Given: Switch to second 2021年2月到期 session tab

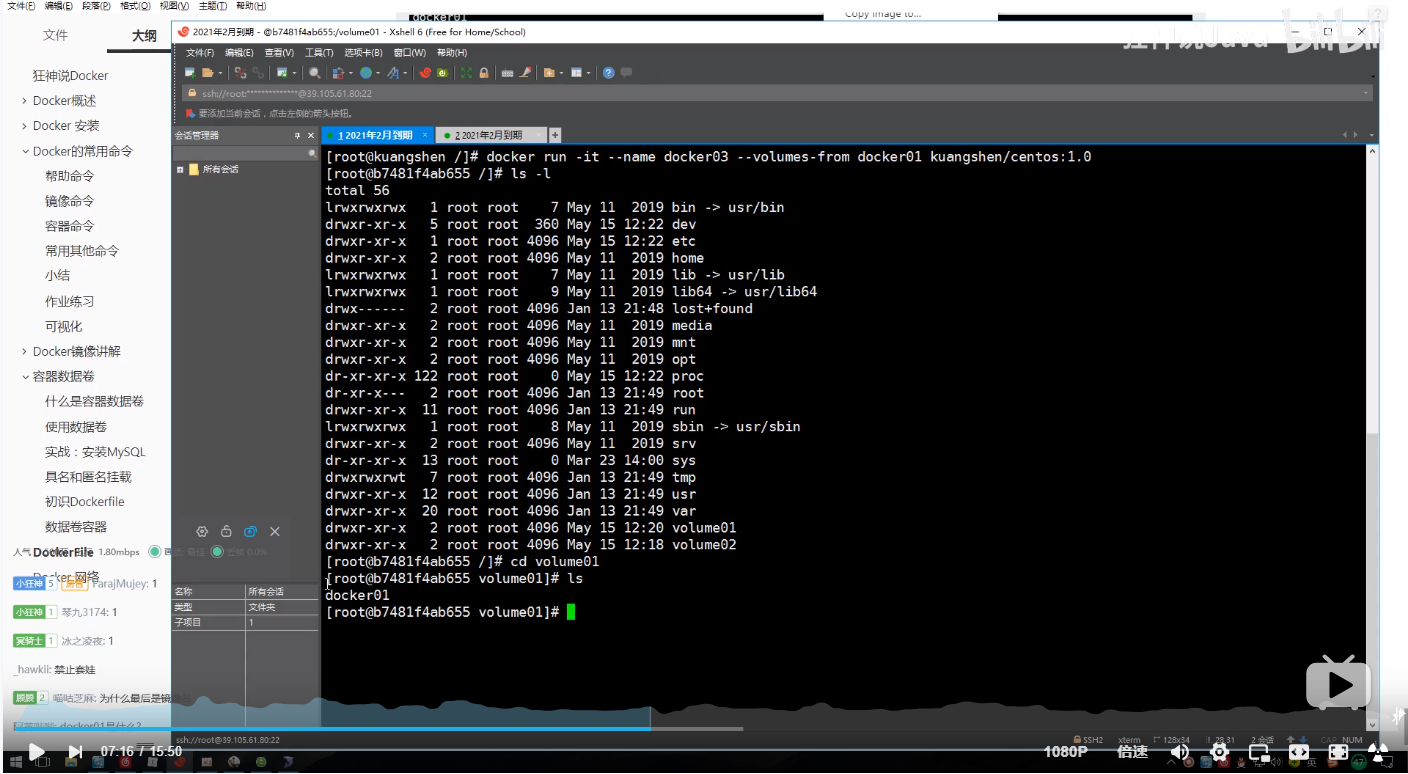Looking at the screenshot, I should point(489,135).
